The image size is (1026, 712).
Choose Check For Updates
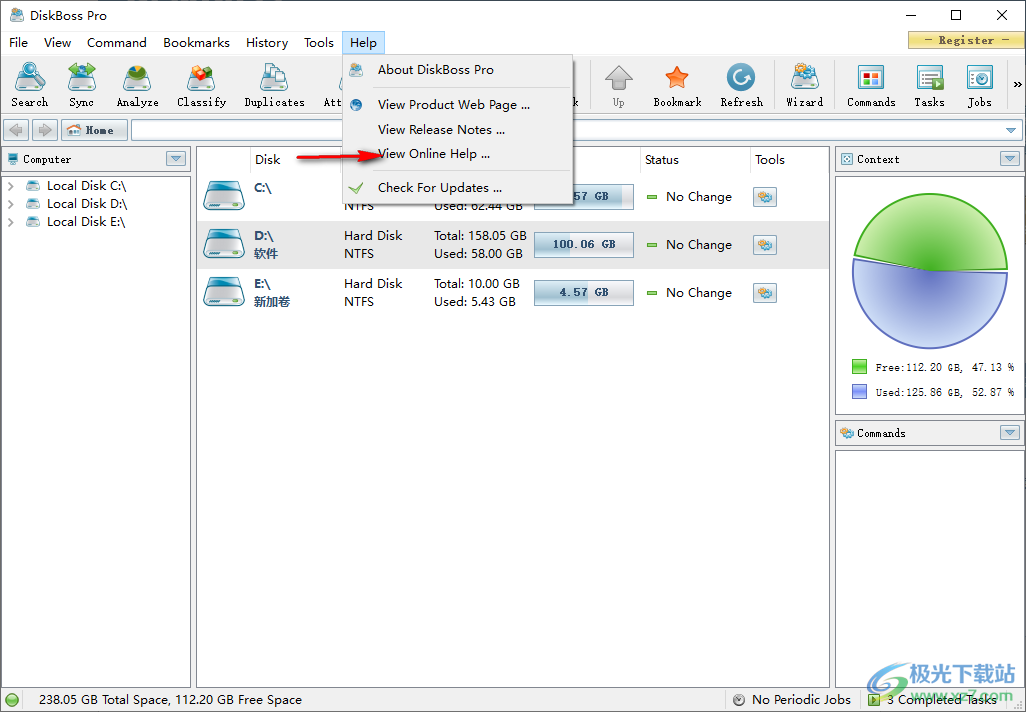click(457, 188)
